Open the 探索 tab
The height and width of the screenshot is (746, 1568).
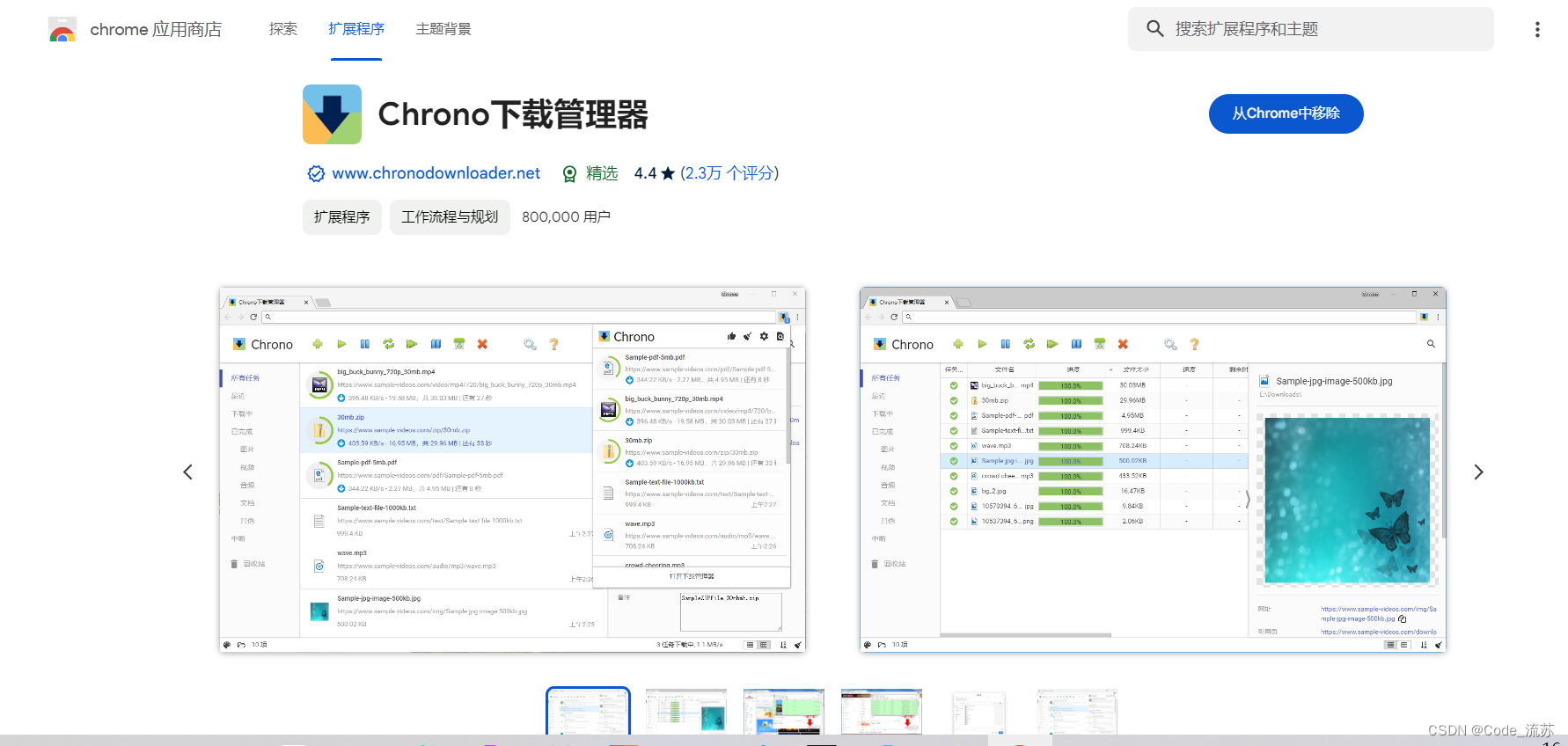pos(283,29)
